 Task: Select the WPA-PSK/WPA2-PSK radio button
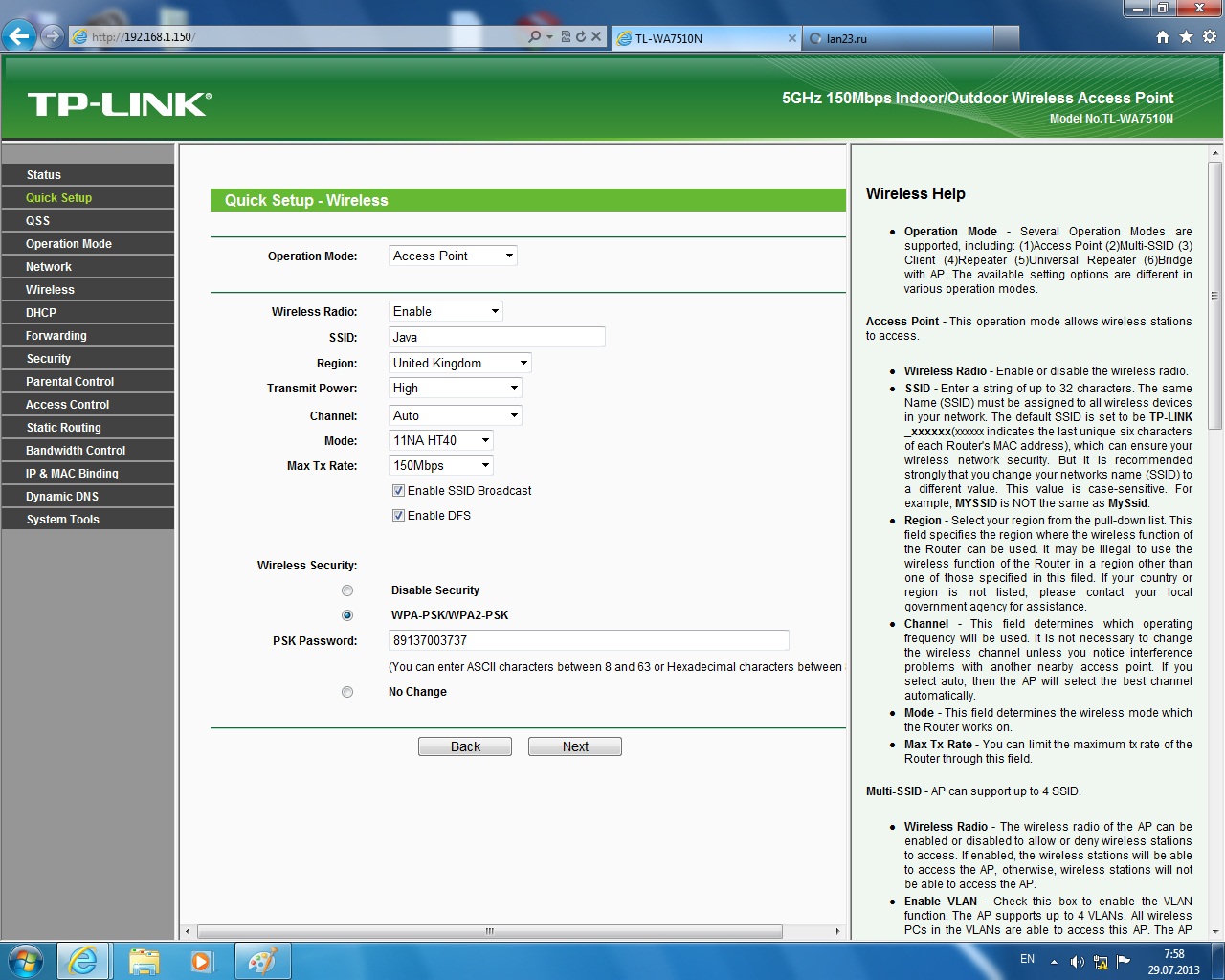click(x=347, y=615)
